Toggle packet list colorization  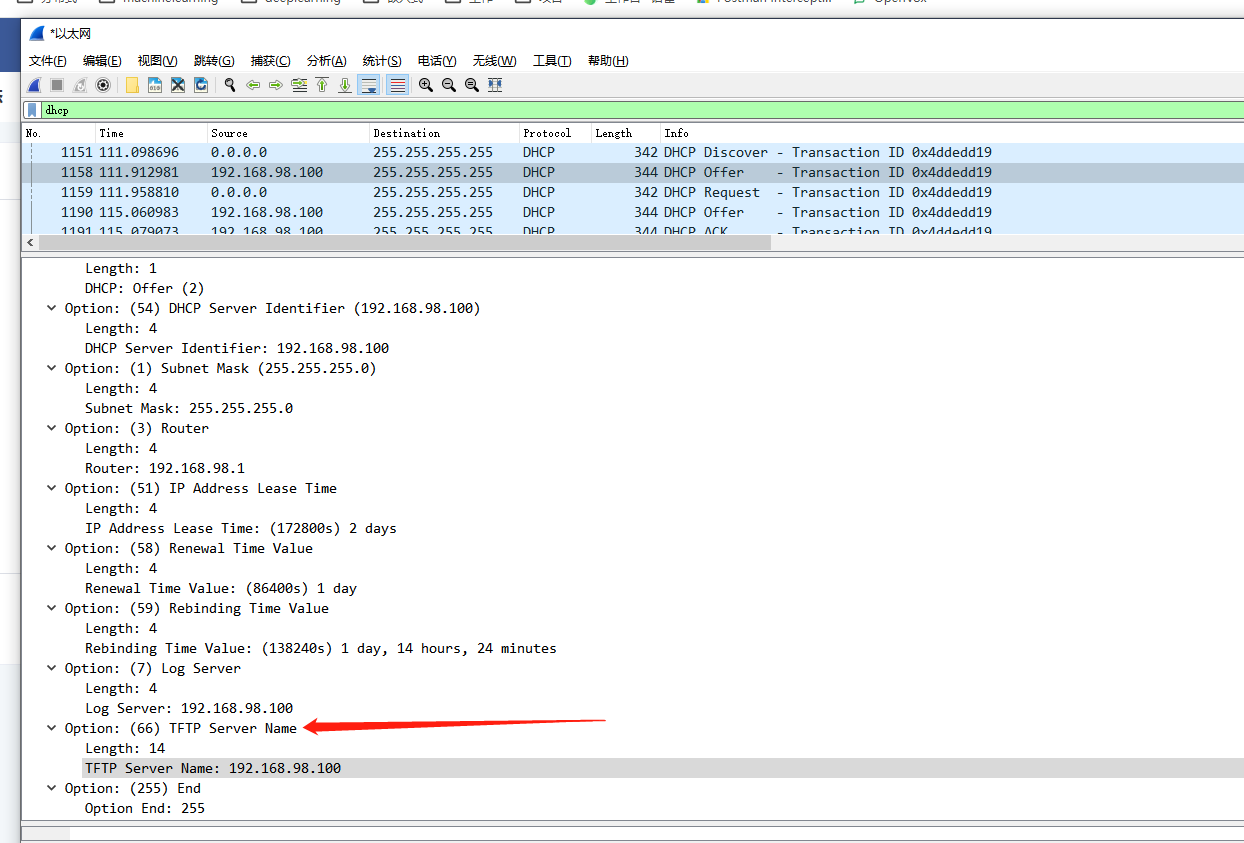(x=397, y=85)
